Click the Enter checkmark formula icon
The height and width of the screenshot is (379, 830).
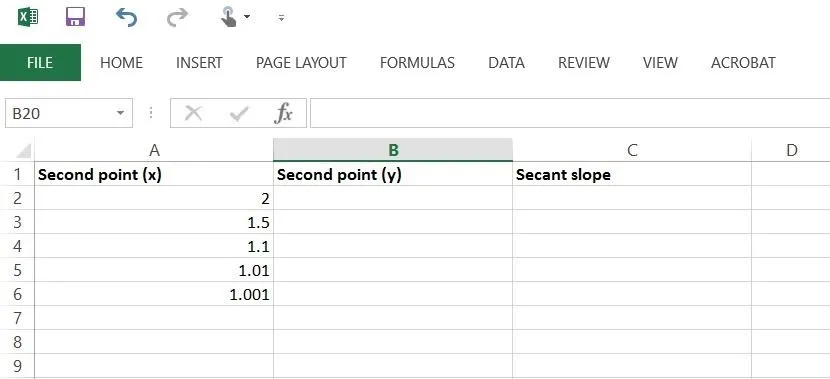(x=239, y=113)
